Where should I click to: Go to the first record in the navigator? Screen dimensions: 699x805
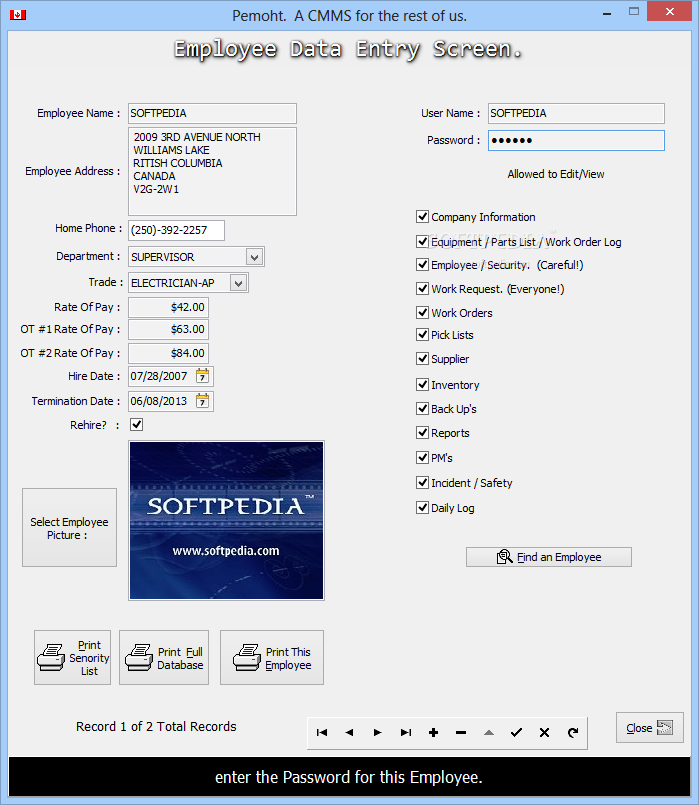click(322, 733)
